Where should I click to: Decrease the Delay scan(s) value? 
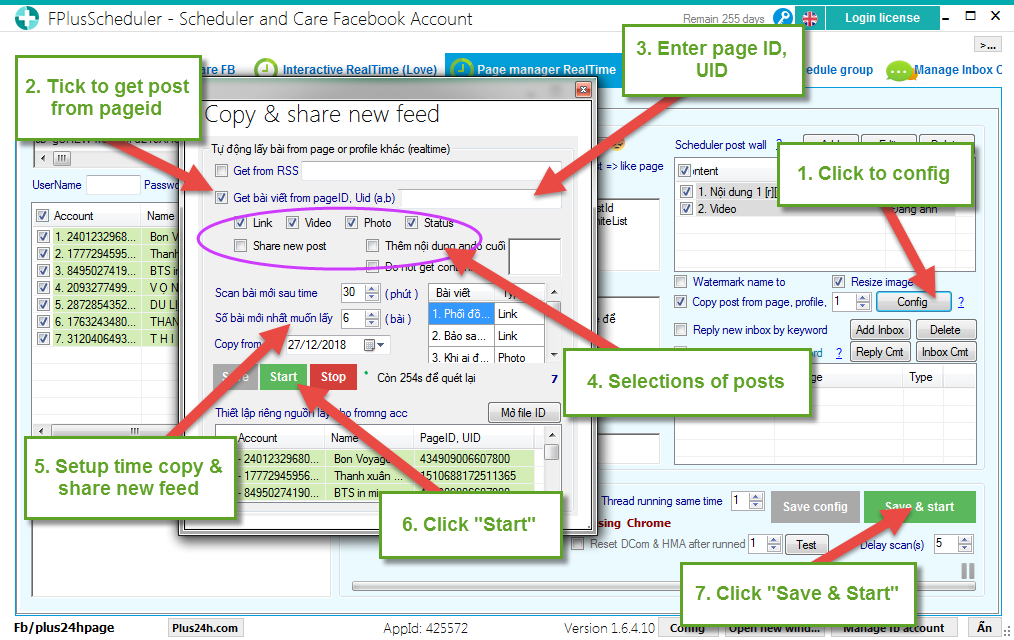click(965, 548)
